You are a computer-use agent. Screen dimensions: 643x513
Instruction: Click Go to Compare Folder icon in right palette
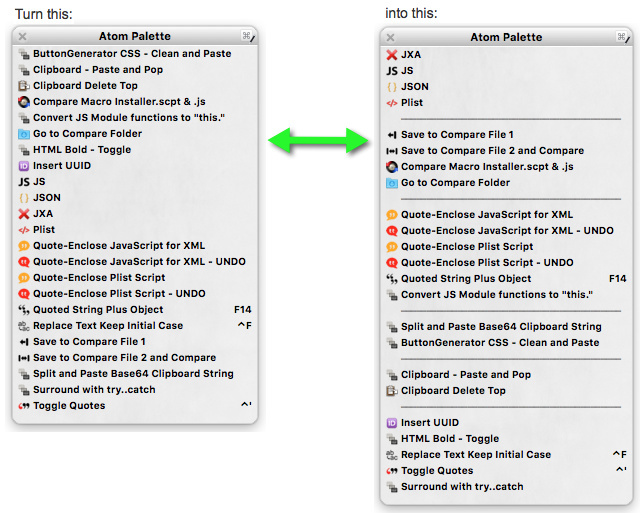392,182
